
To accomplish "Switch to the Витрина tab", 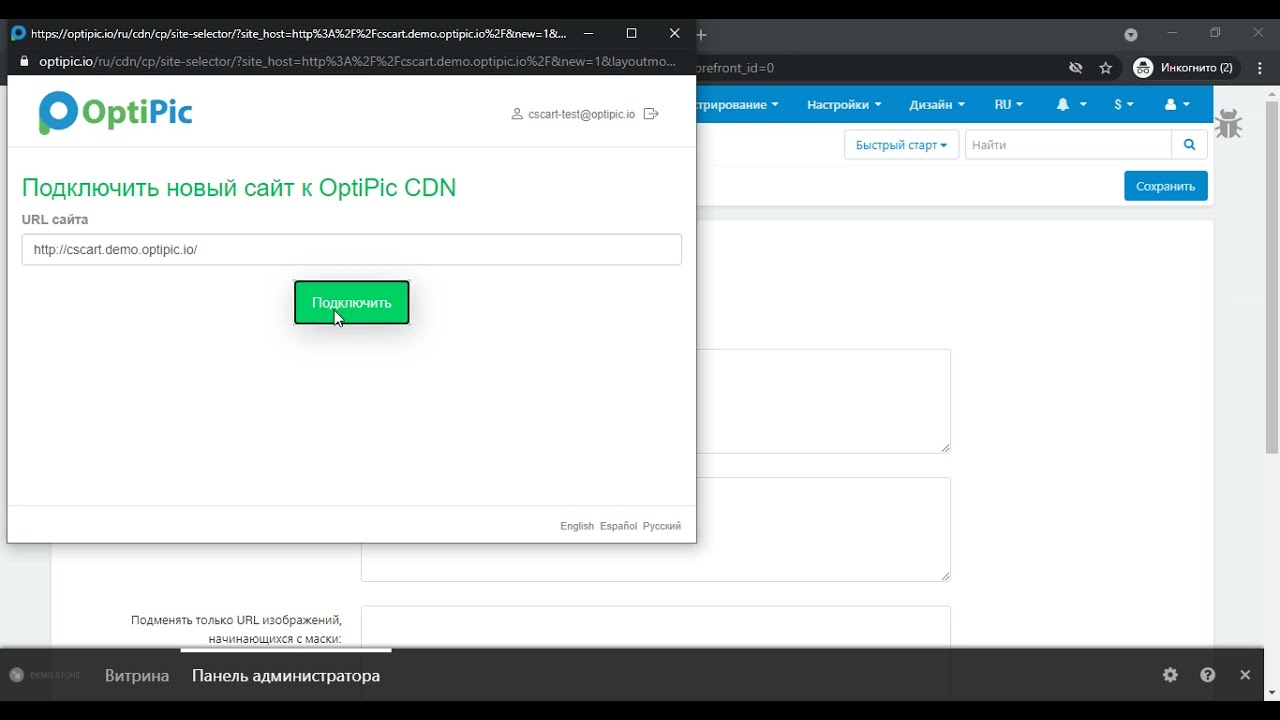I will pos(137,676).
